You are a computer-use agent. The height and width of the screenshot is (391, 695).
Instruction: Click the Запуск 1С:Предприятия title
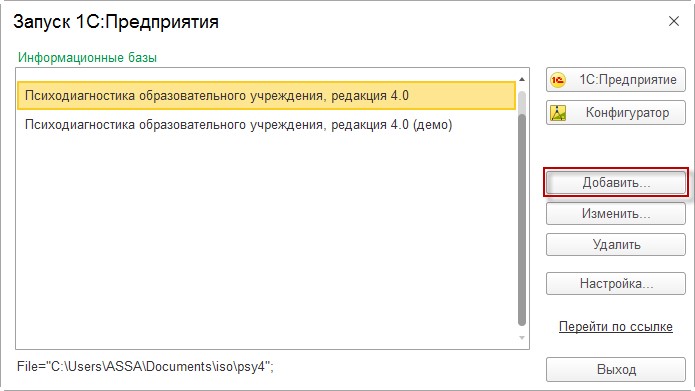click(116, 22)
